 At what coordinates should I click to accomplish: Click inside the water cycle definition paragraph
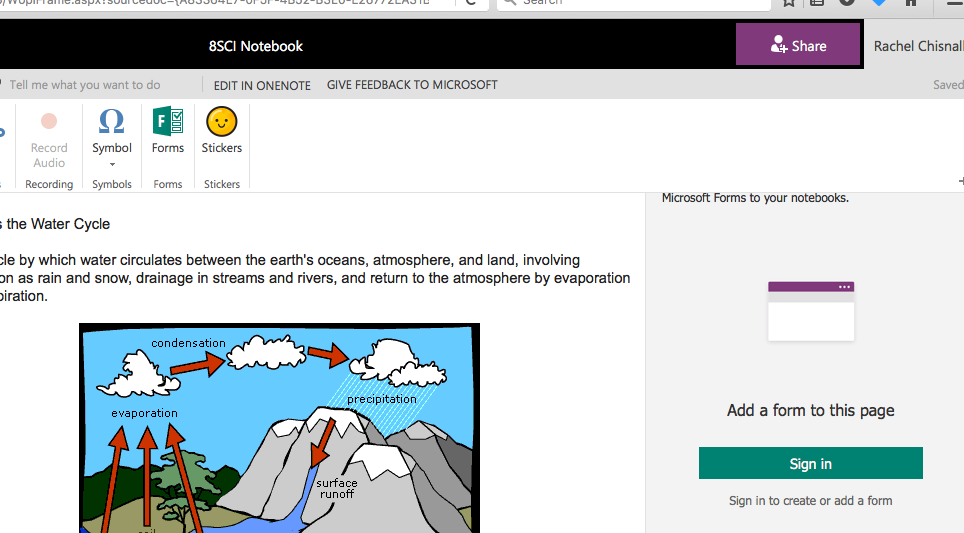pyautogui.click(x=300, y=278)
